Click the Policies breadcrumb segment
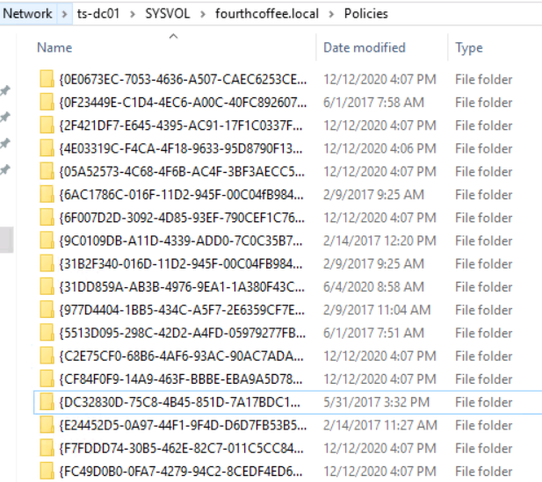The image size is (542, 482). point(366,14)
